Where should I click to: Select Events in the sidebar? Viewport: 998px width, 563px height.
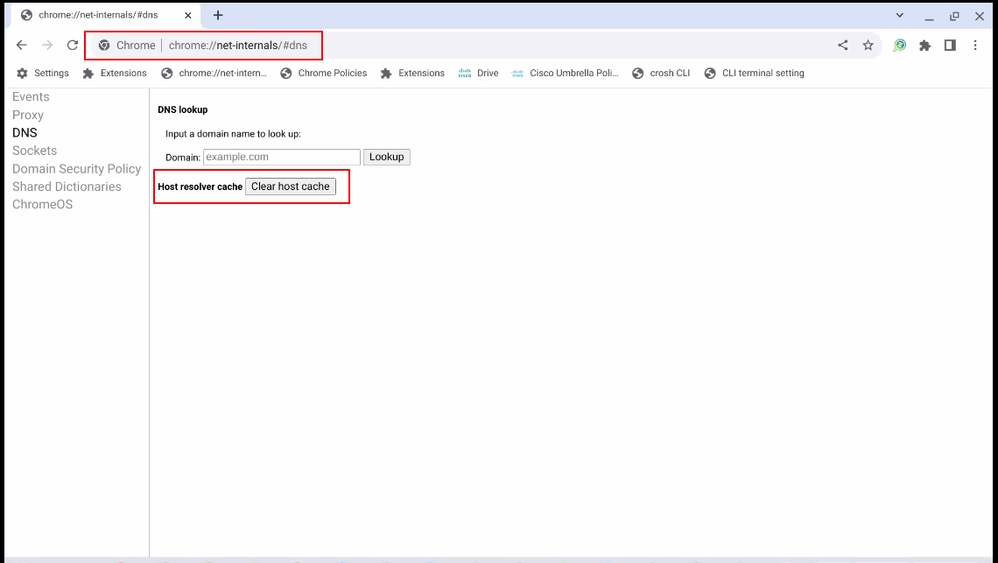(x=31, y=97)
